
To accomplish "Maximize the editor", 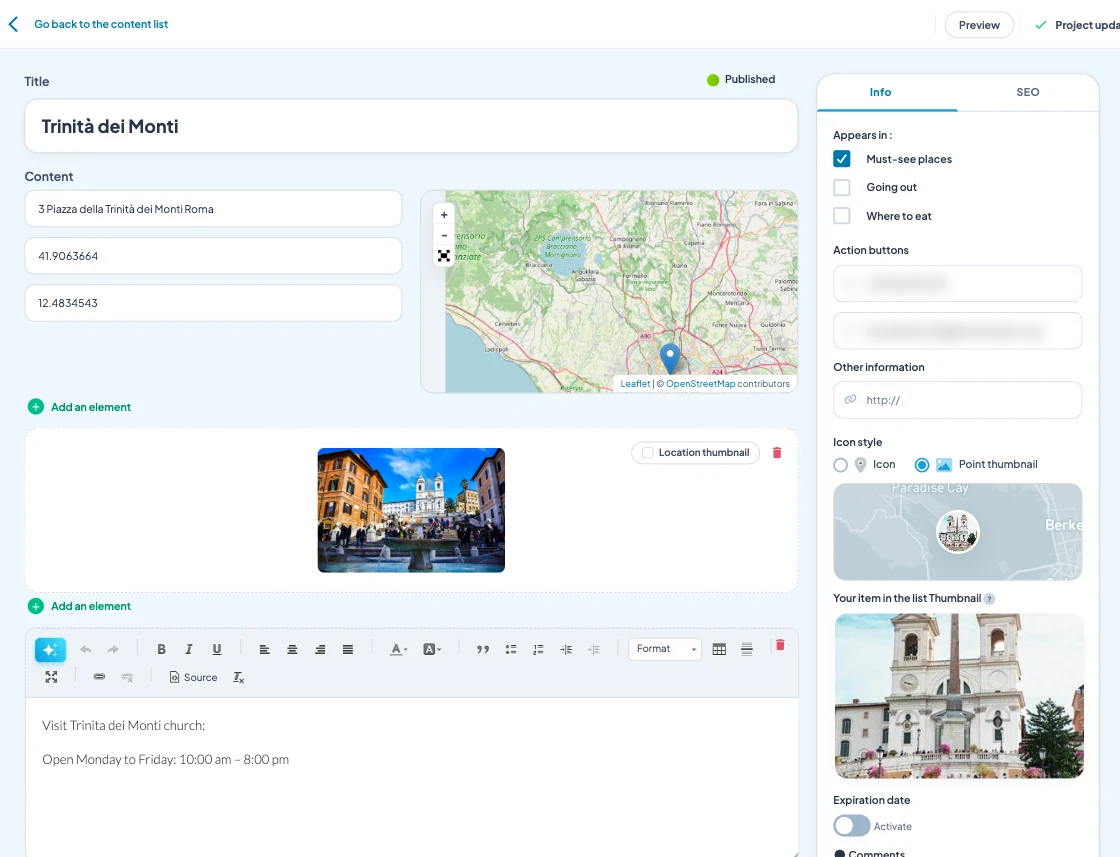I will coord(51,677).
